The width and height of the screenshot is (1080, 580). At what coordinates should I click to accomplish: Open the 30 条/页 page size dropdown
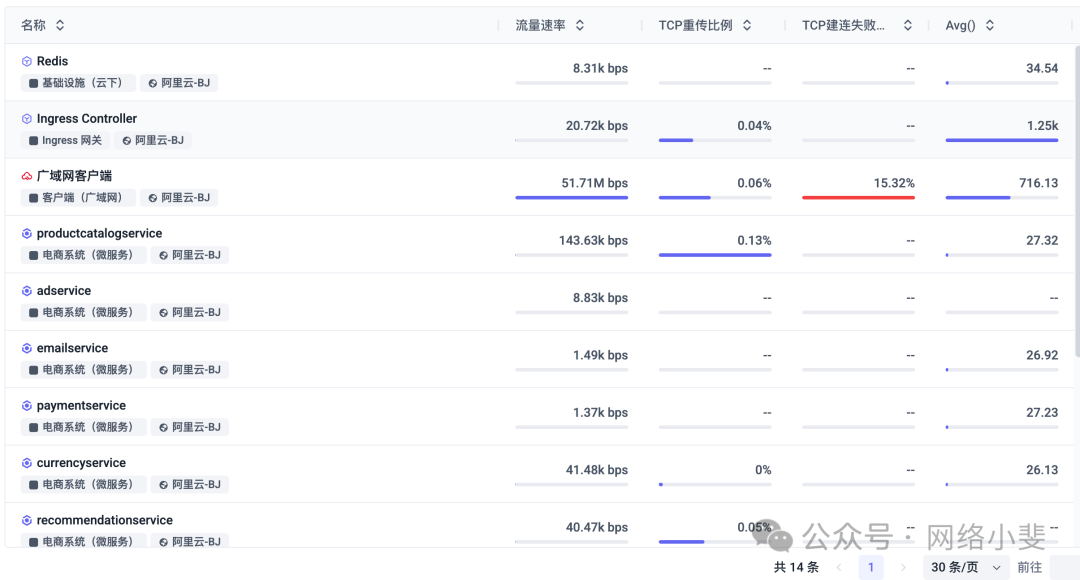(966, 567)
